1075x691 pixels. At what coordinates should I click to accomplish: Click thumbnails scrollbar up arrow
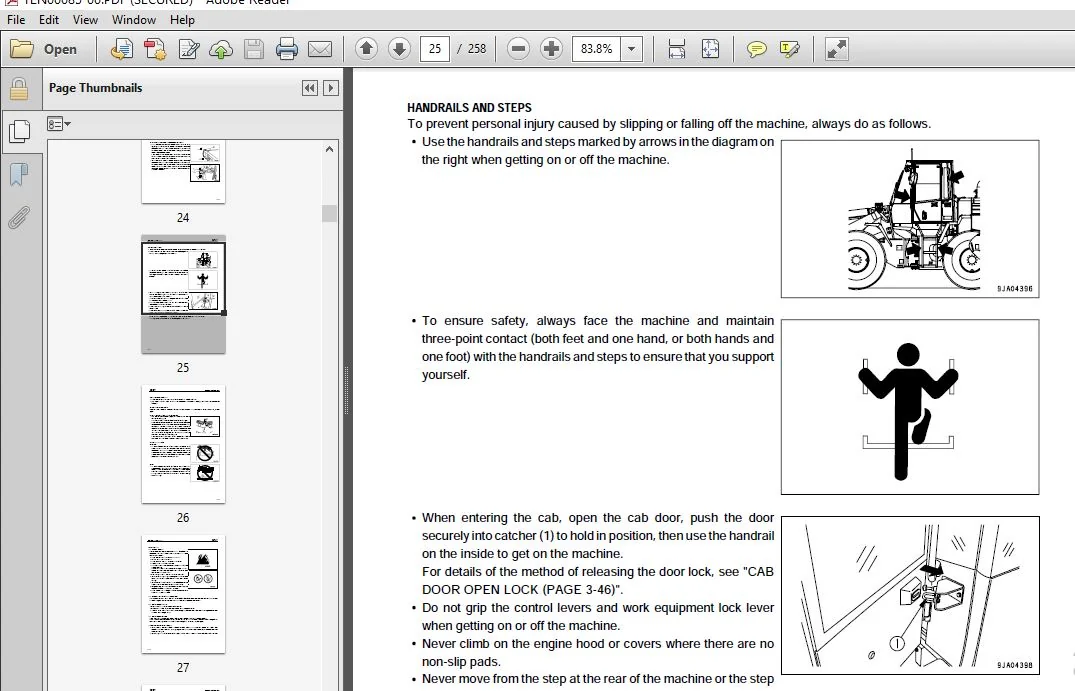pyautogui.click(x=330, y=149)
